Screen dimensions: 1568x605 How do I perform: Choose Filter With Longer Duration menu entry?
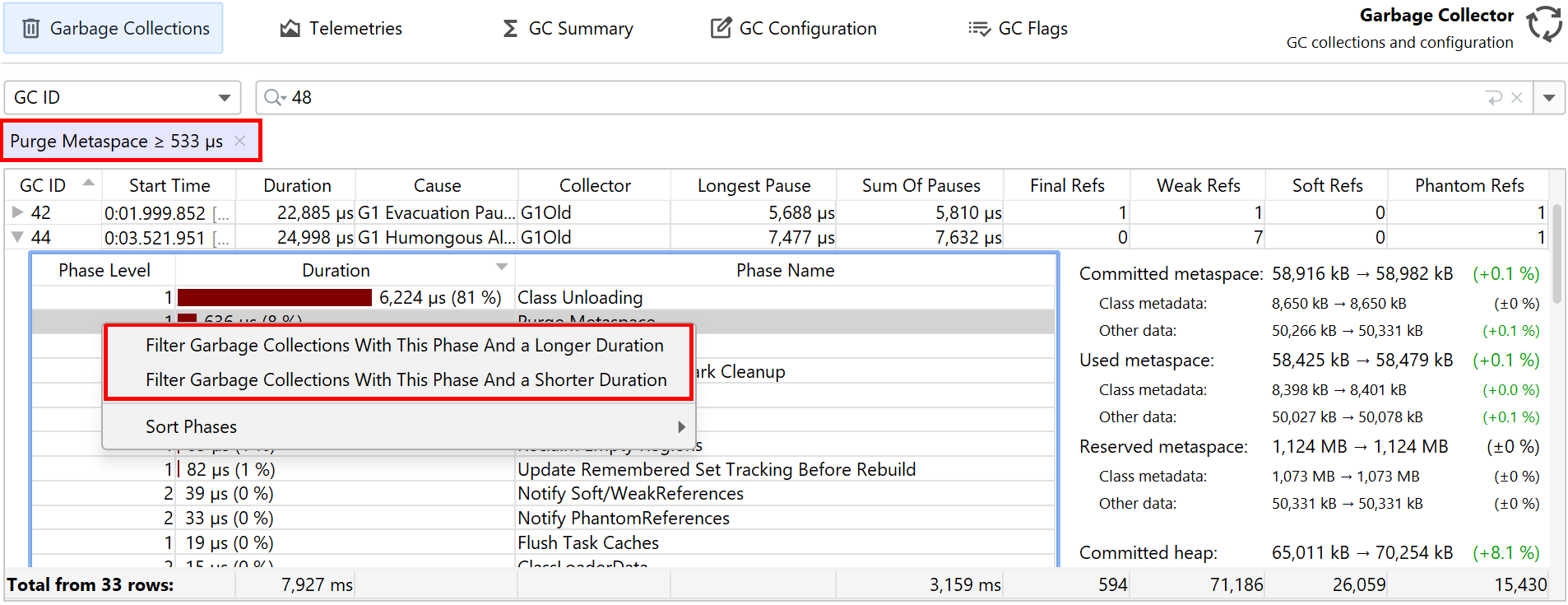pos(404,346)
